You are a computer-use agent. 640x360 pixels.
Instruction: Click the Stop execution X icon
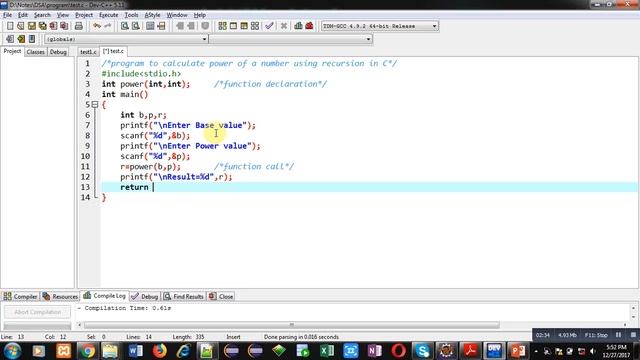(284, 26)
